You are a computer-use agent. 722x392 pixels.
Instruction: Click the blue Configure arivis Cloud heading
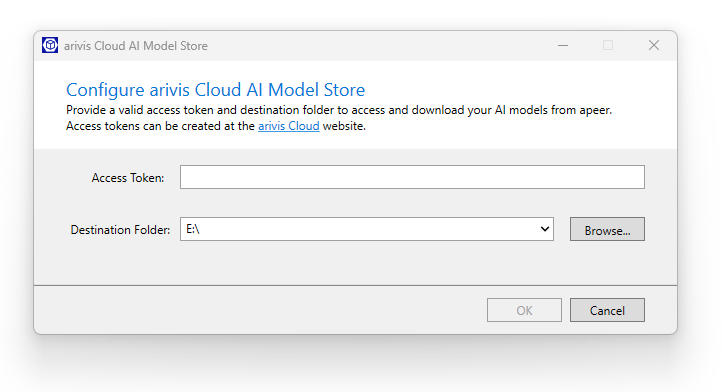click(215, 90)
